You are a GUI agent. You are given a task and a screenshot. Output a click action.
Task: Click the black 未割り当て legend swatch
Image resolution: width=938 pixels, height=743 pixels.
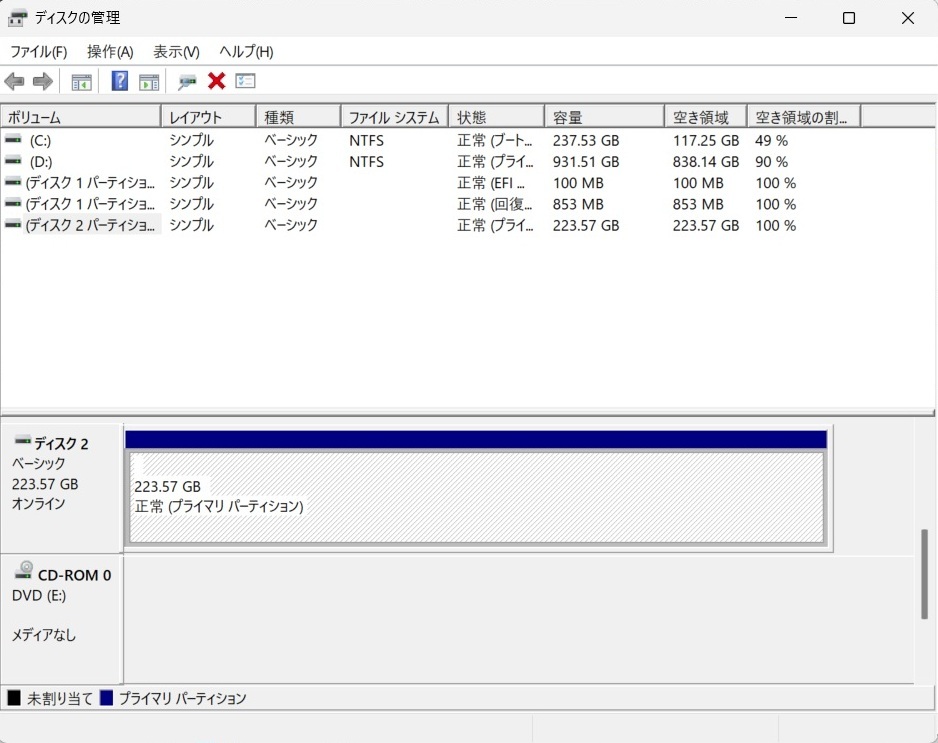click(14, 698)
